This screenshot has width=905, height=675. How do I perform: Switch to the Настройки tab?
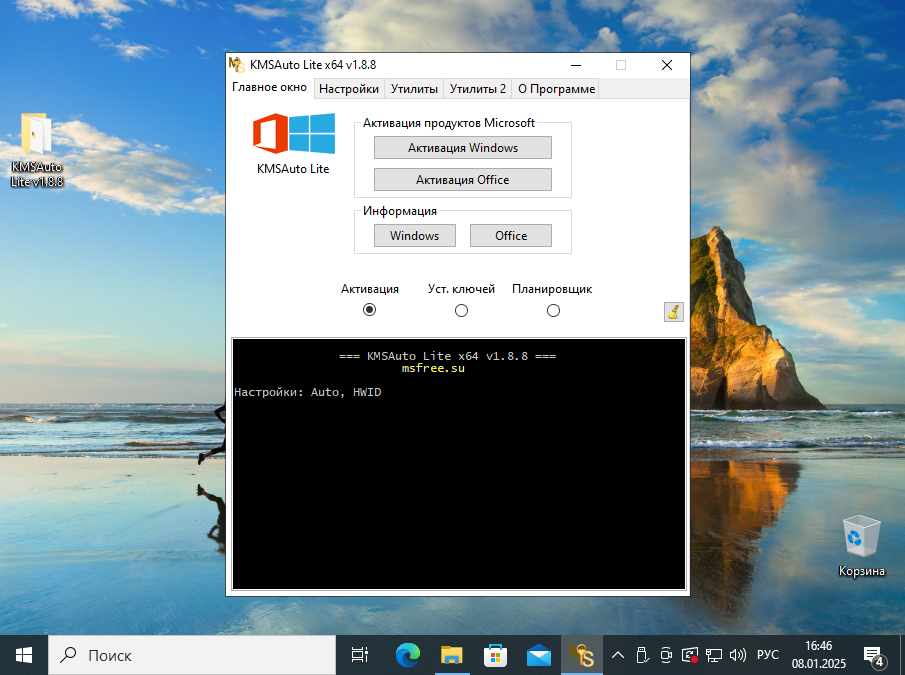tap(348, 88)
